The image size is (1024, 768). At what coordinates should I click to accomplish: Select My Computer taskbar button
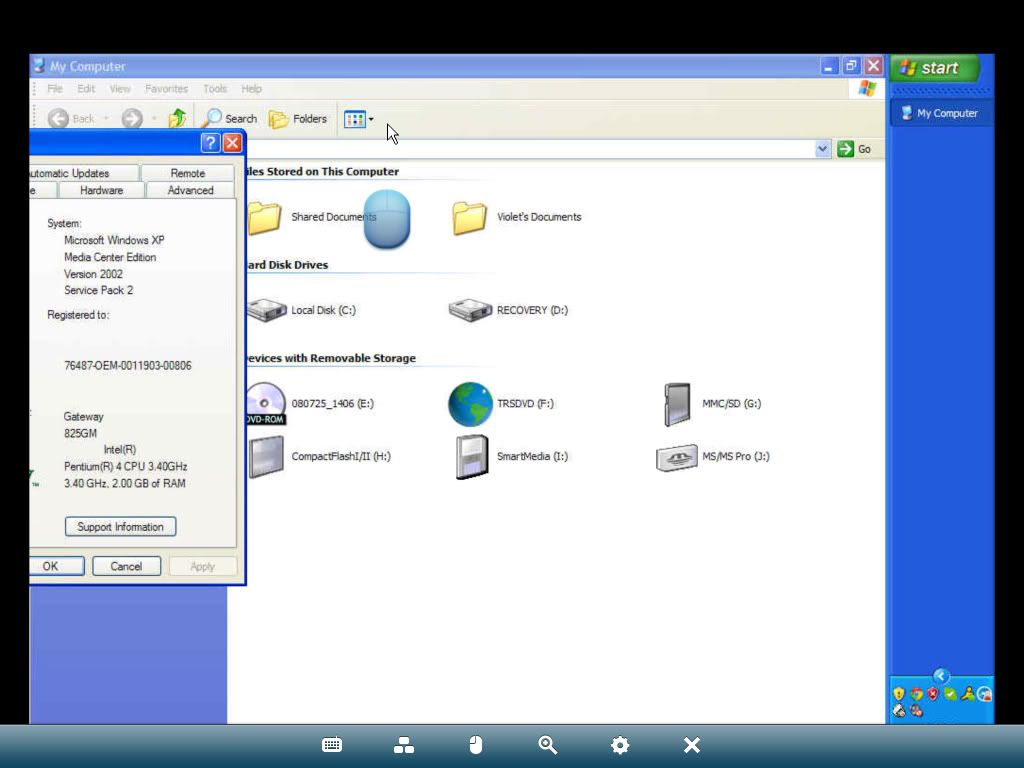point(939,113)
